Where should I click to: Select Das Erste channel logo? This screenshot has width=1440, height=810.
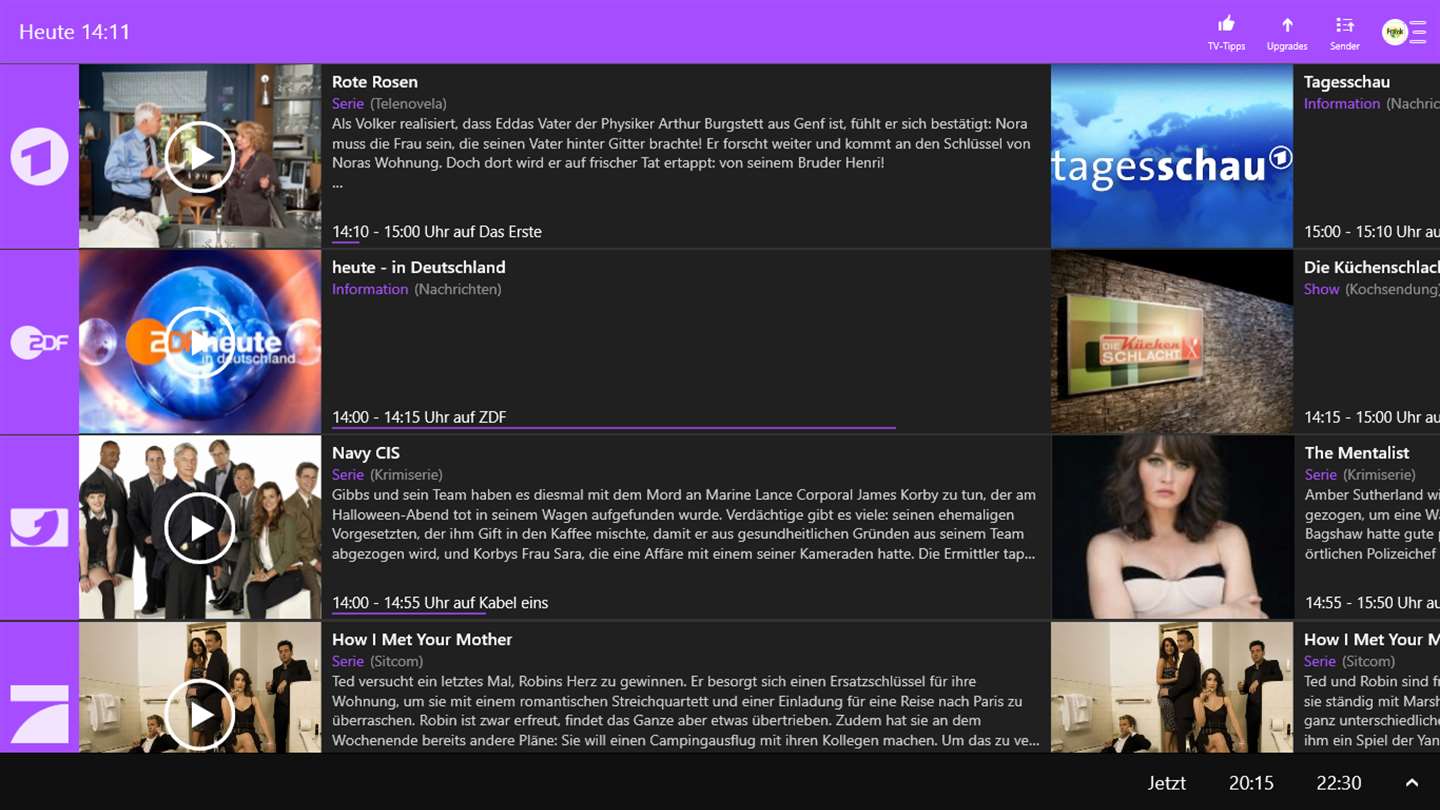39,157
